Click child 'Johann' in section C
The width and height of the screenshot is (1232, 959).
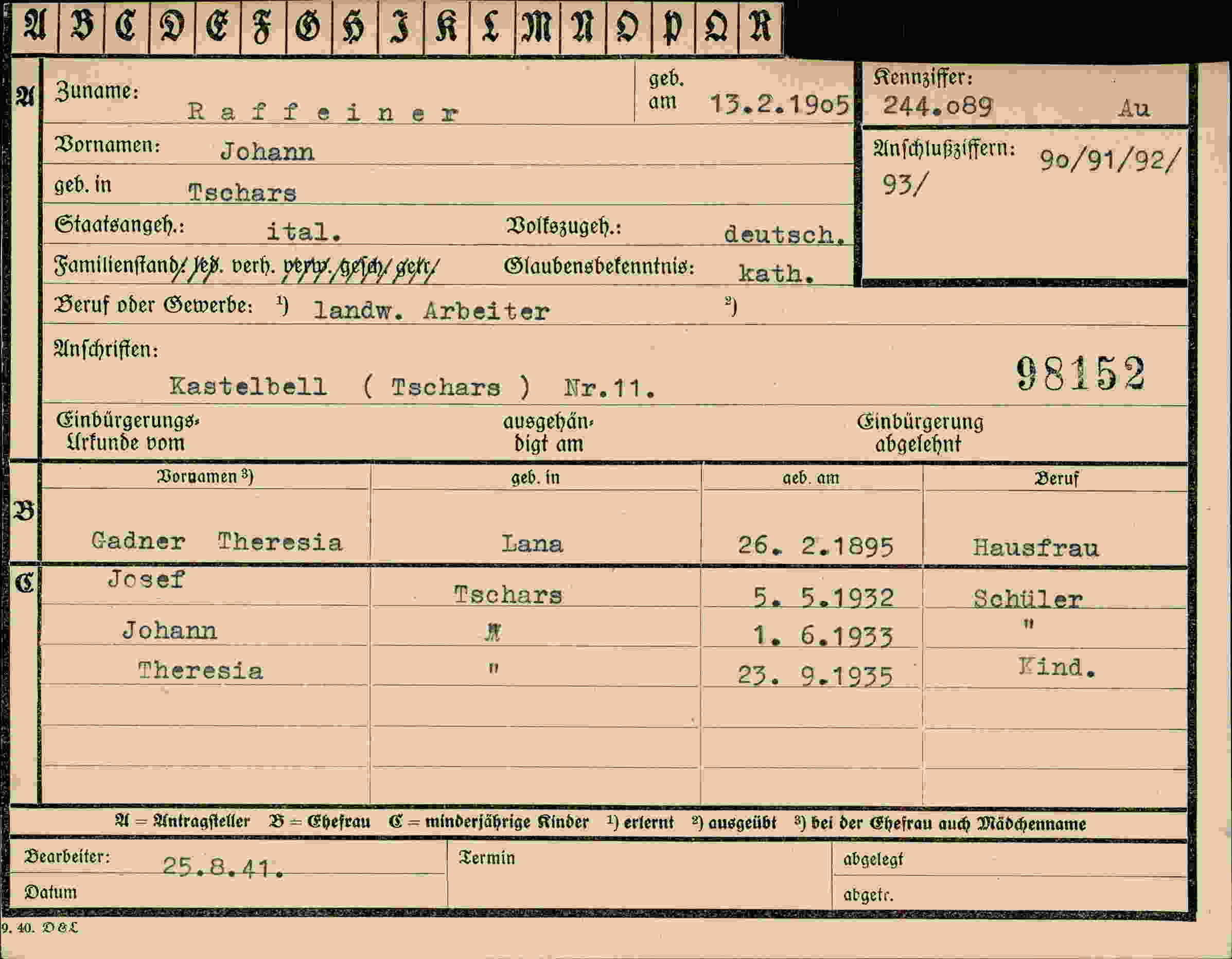click(x=170, y=631)
